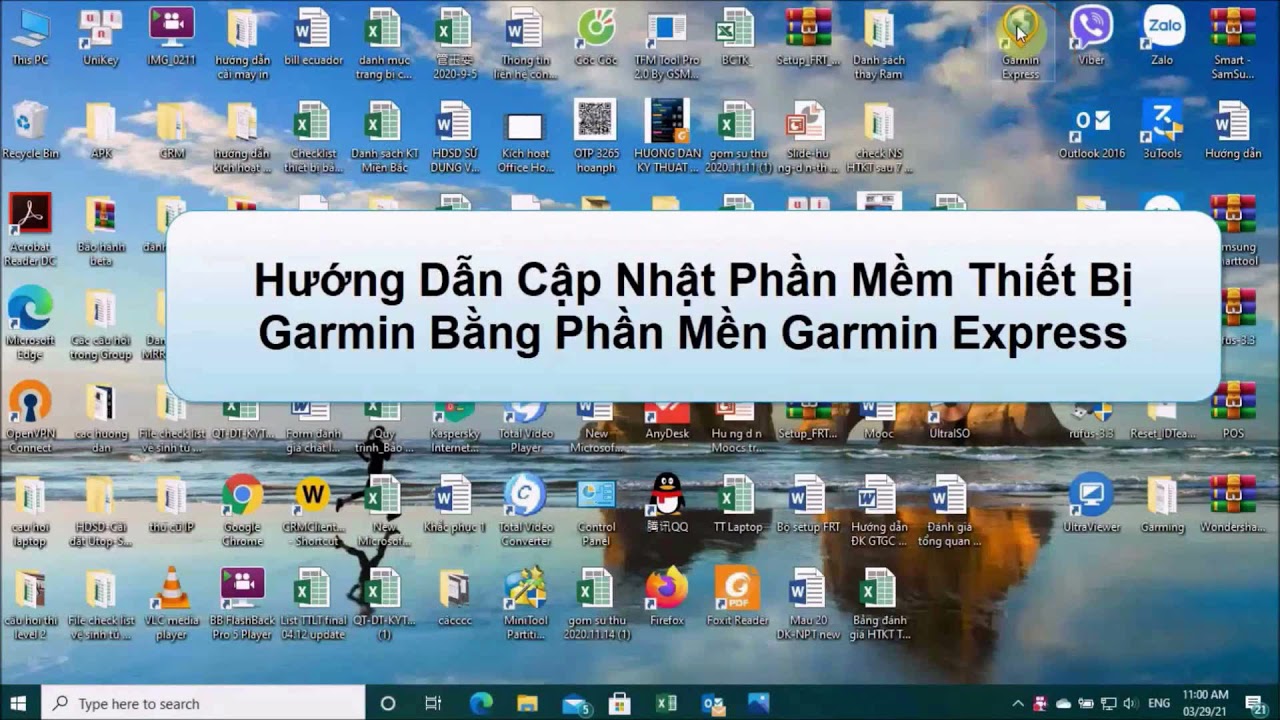Open the cacccc folder

pos(454,597)
